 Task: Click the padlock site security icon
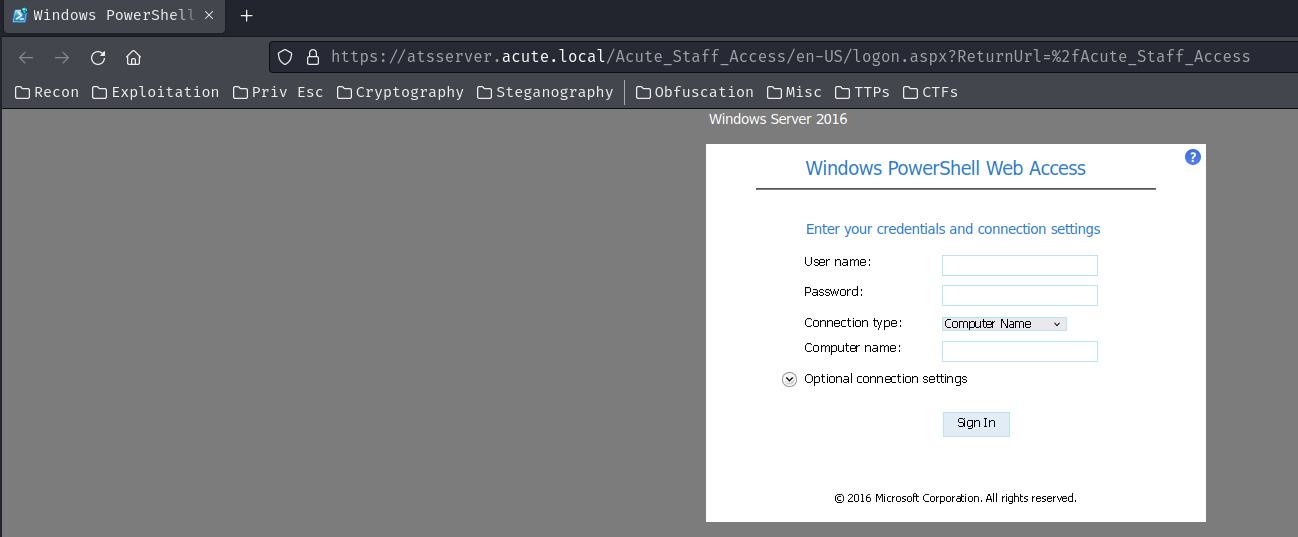[312, 57]
